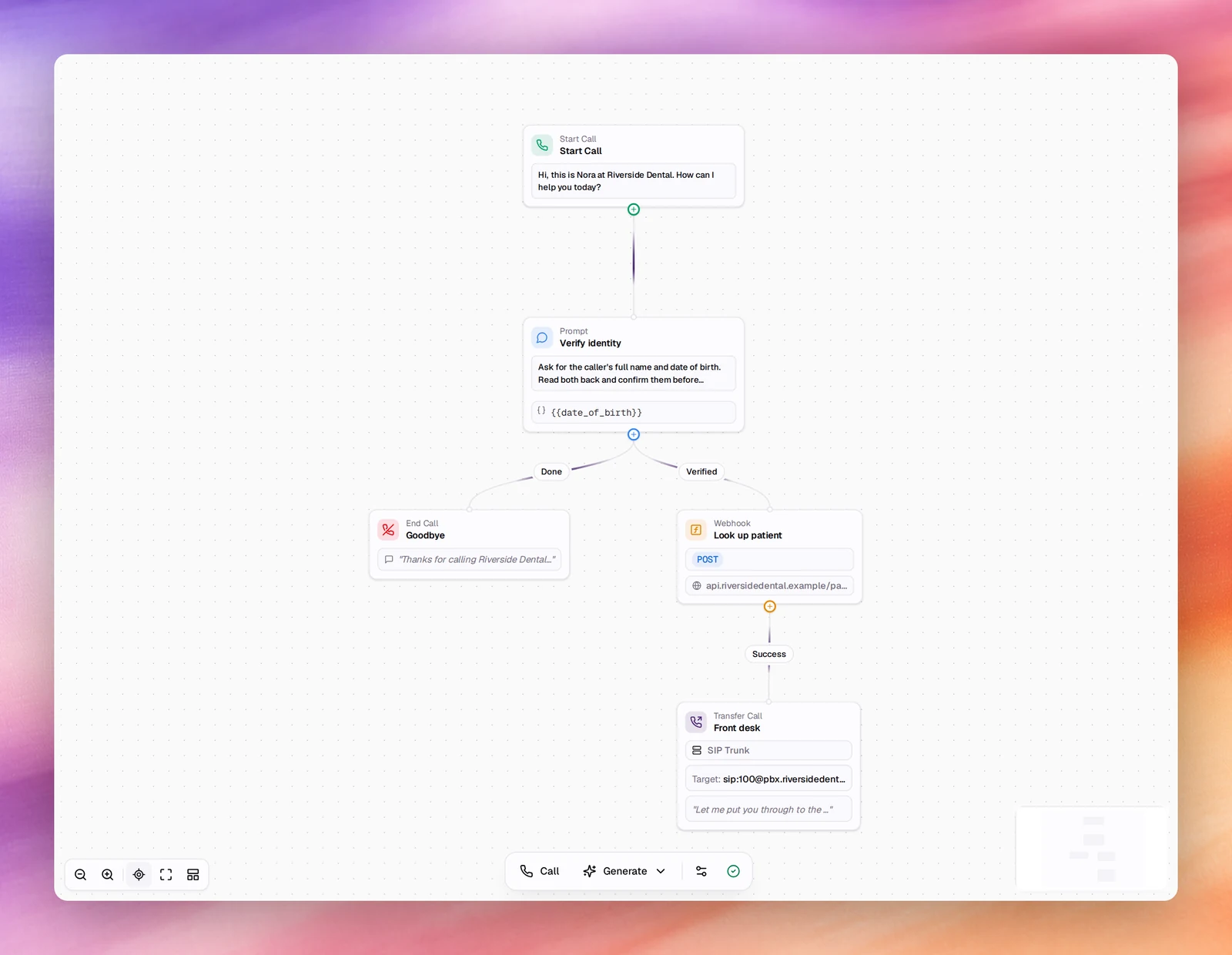Image resolution: width=1232 pixels, height=955 pixels.
Task: Open the settings sliders icon in bottom toolbar
Action: pos(701,871)
